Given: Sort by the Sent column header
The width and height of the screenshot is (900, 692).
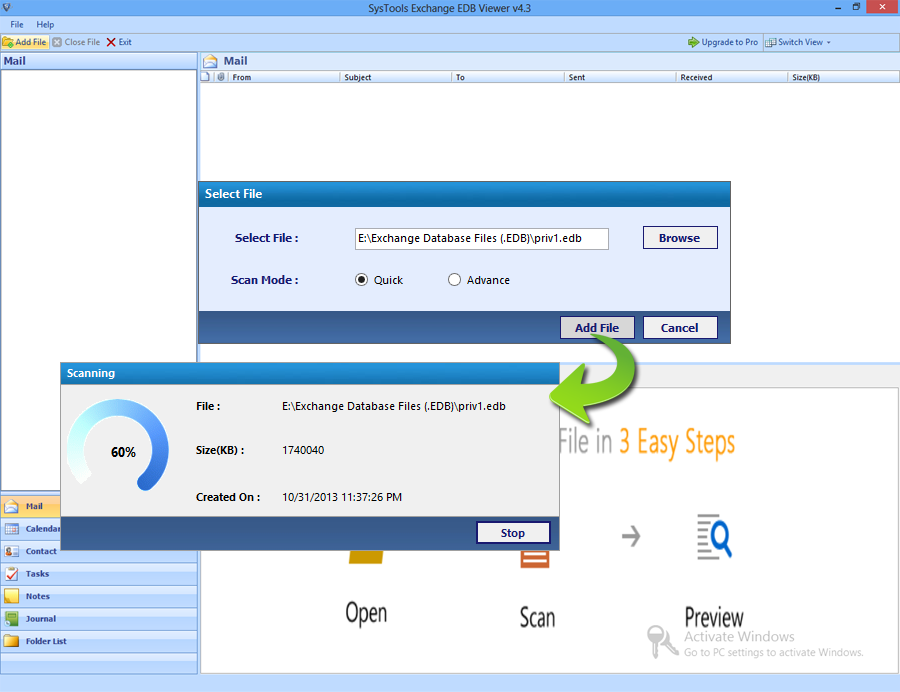Looking at the screenshot, I should (620, 77).
